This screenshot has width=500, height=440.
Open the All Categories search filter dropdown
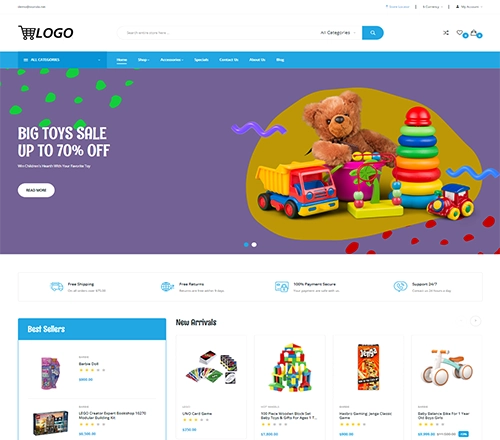338,33
